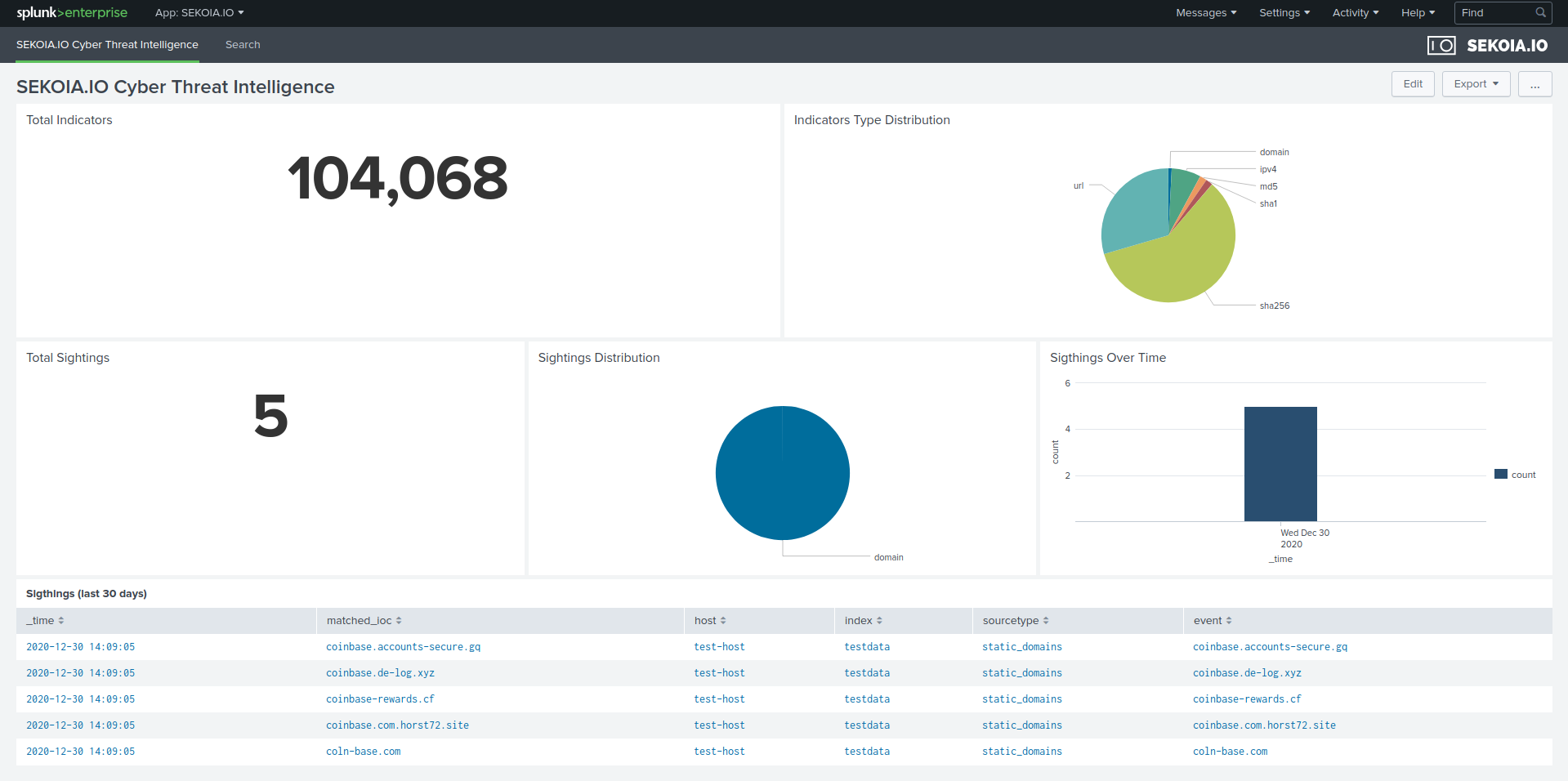
Task: Toggle sorting on the event column
Action: (1230, 620)
